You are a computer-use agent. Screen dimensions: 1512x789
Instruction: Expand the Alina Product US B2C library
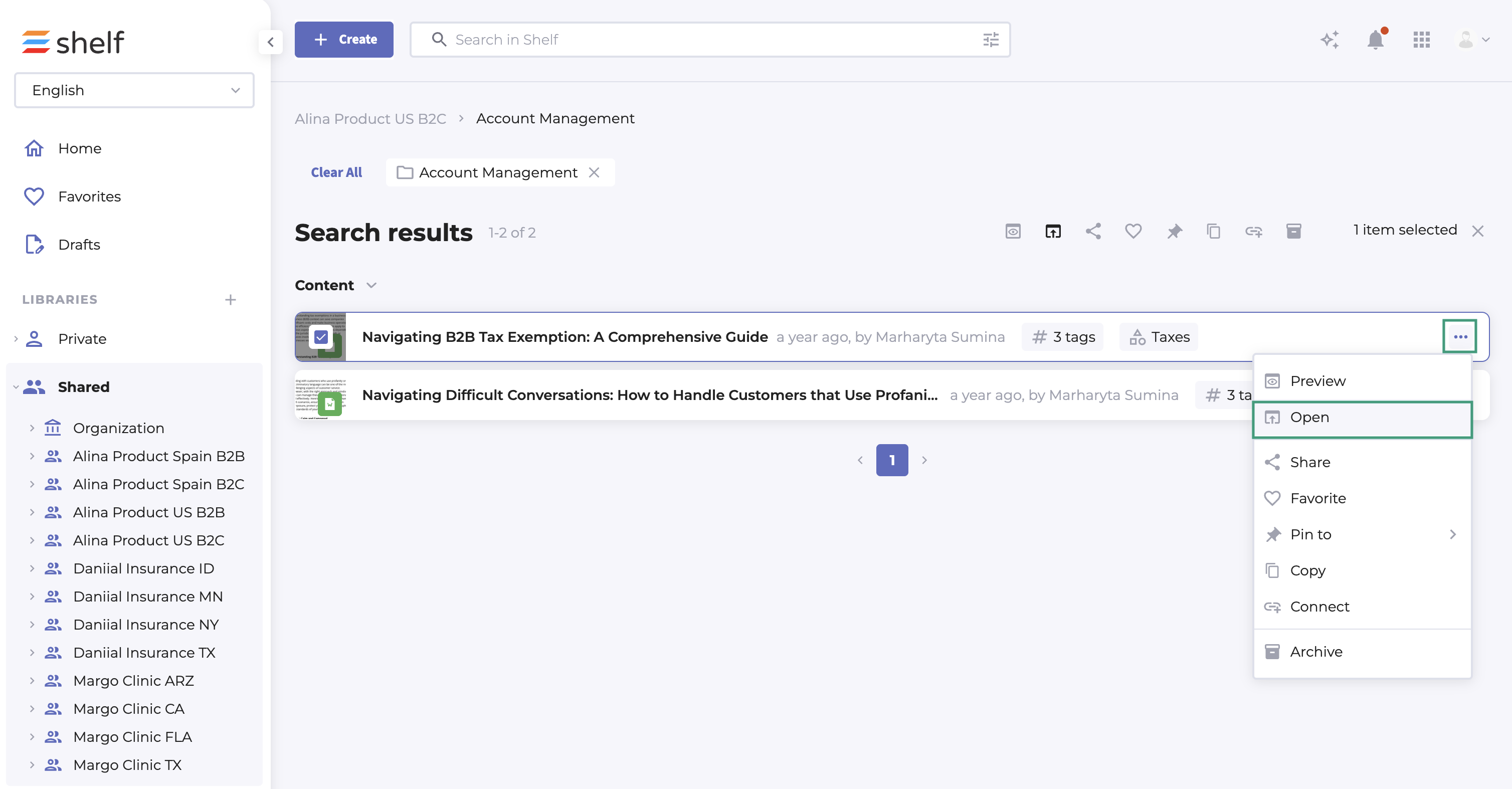click(x=32, y=541)
